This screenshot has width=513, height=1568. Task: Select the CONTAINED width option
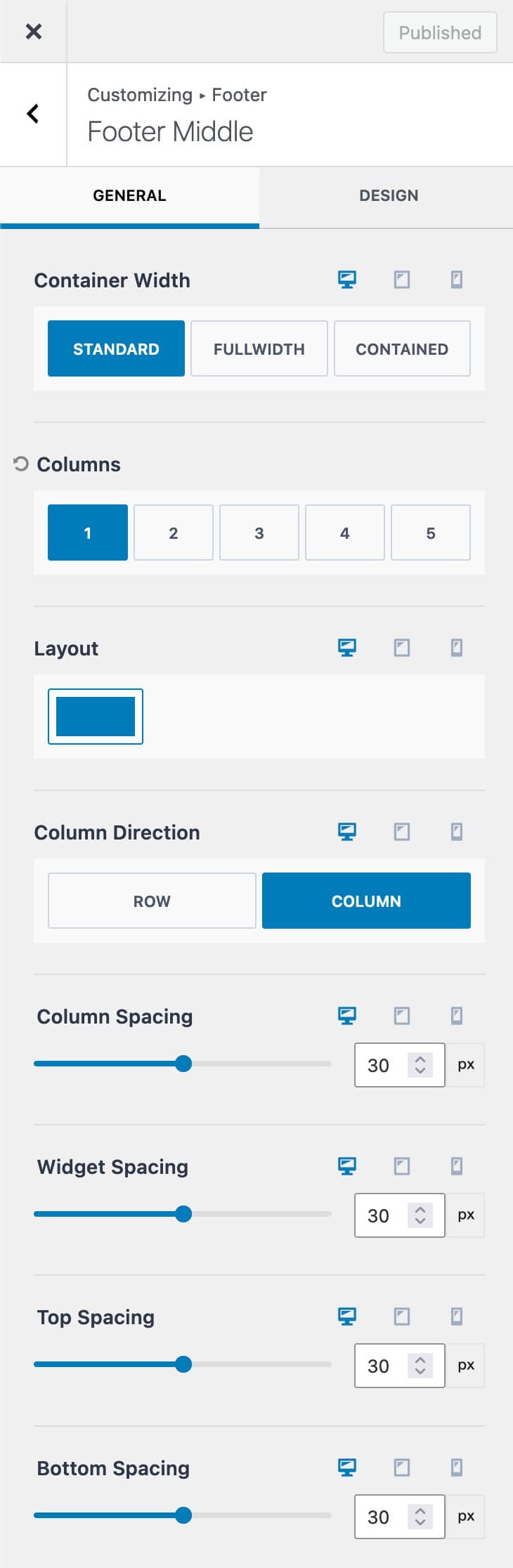coord(402,348)
